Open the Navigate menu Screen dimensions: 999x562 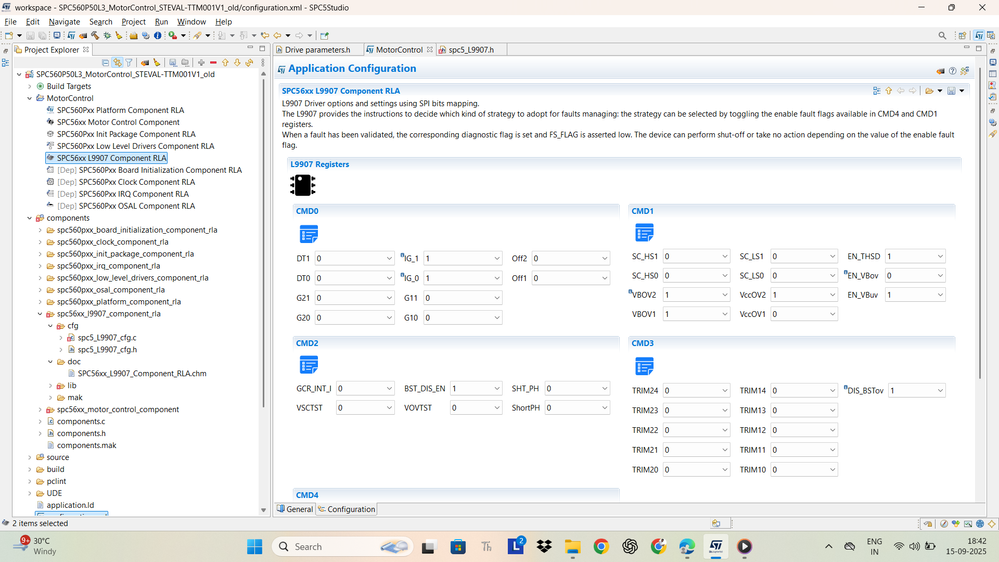coord(64,22)
